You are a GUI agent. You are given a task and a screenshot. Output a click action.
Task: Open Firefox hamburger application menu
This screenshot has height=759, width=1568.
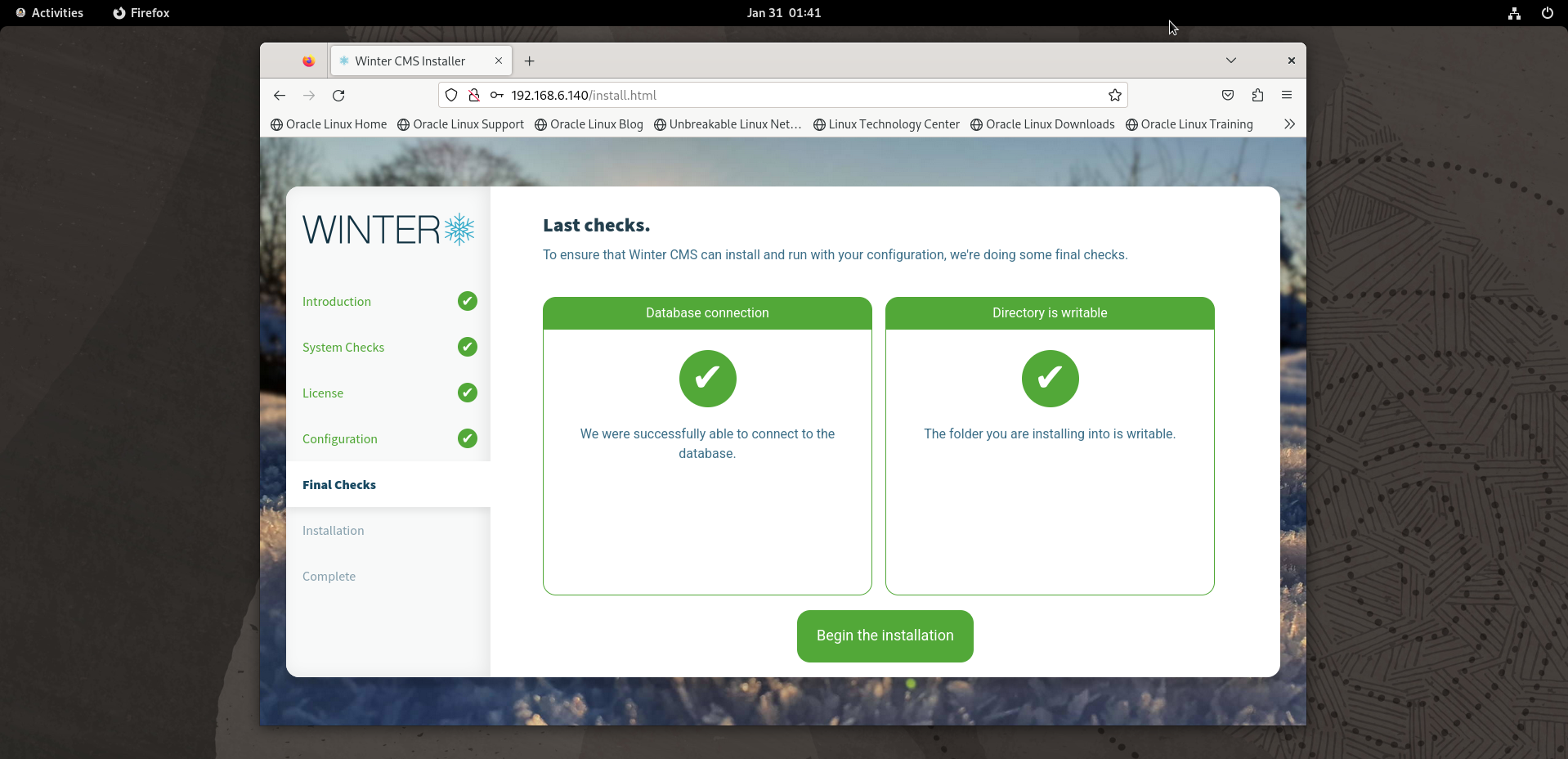point(1287,96)
